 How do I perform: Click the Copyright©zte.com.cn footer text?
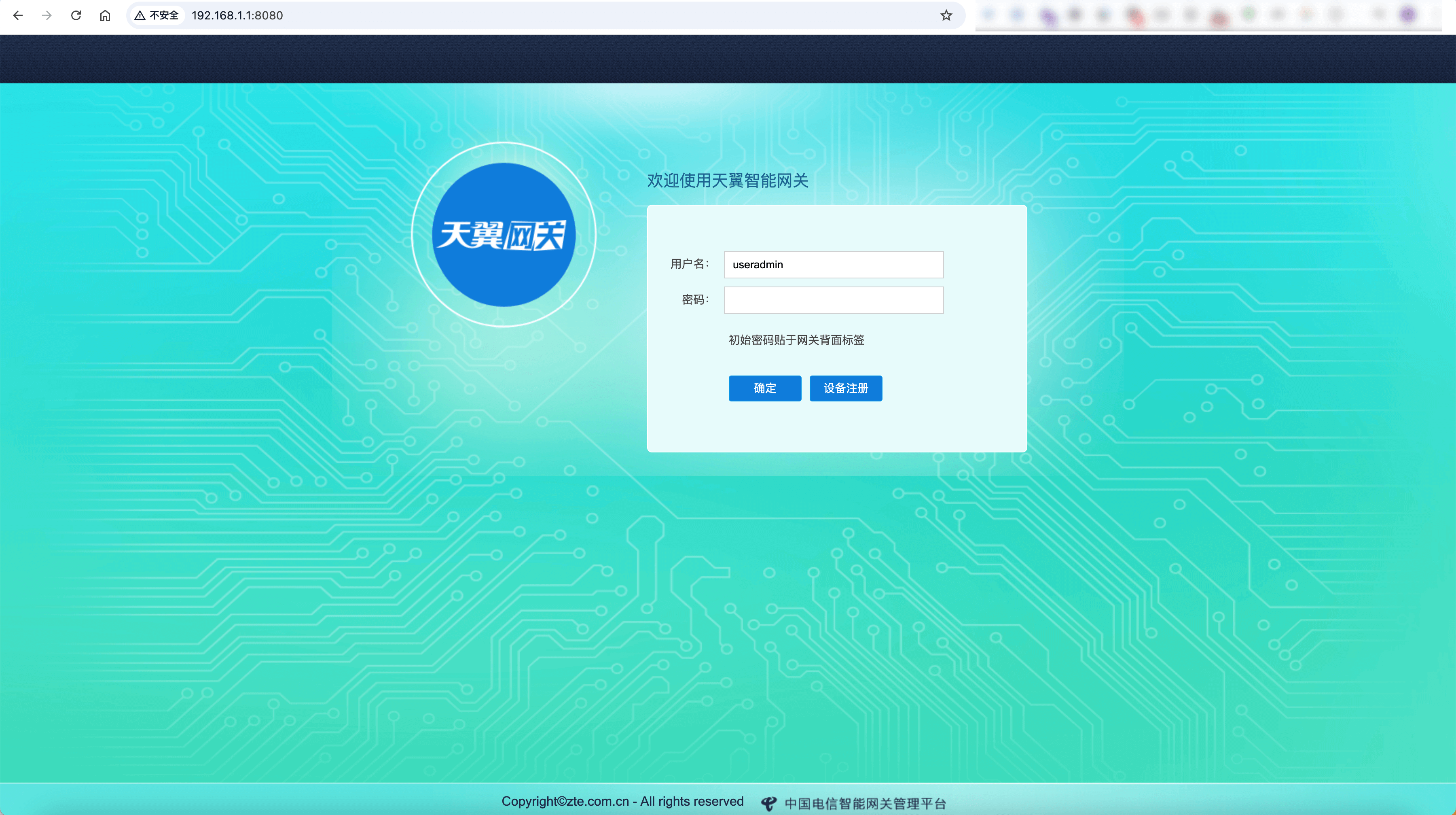click(x=622, y=801)
